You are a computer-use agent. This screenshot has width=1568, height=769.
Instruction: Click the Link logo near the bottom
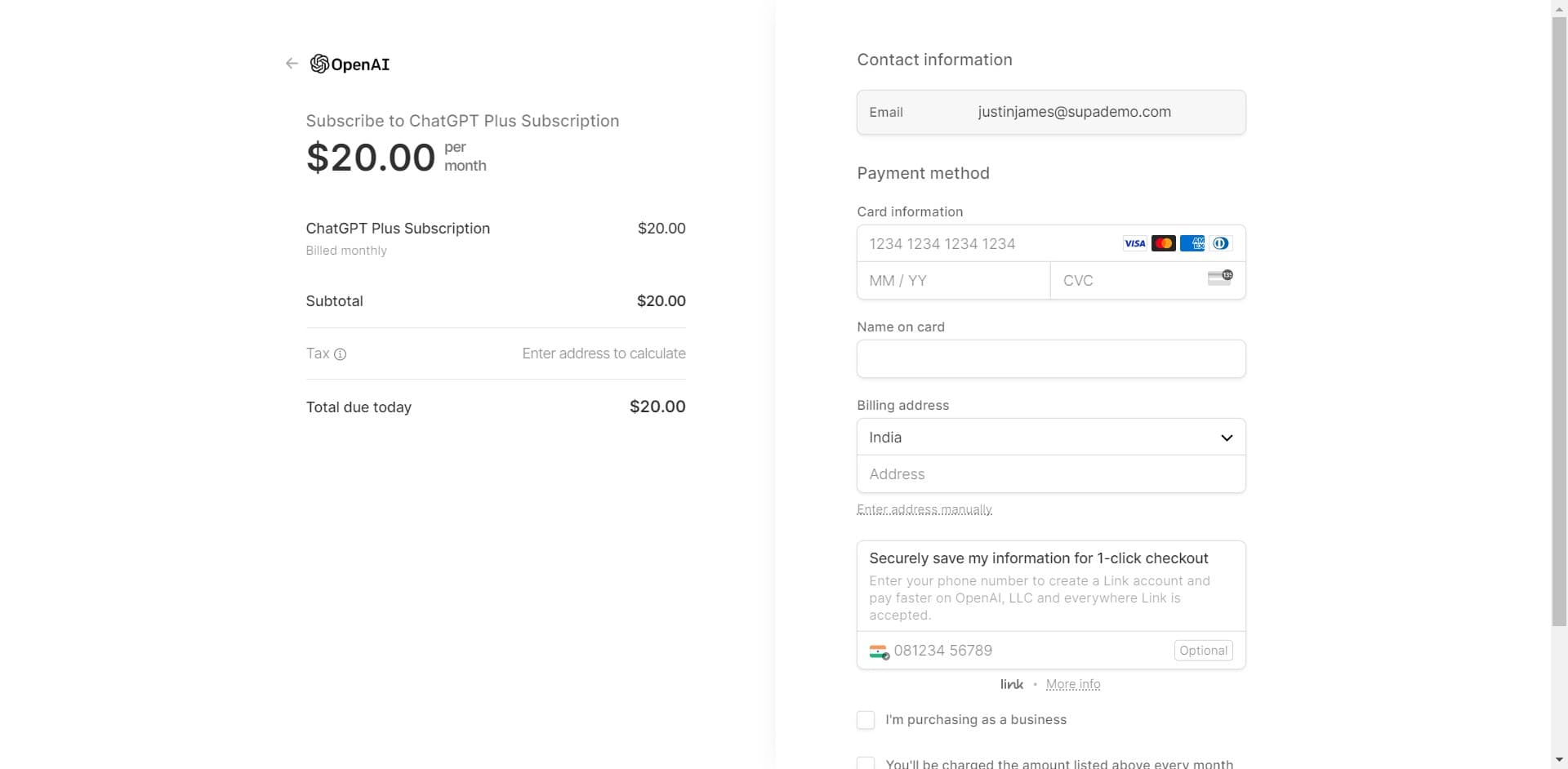(1011, 684)
